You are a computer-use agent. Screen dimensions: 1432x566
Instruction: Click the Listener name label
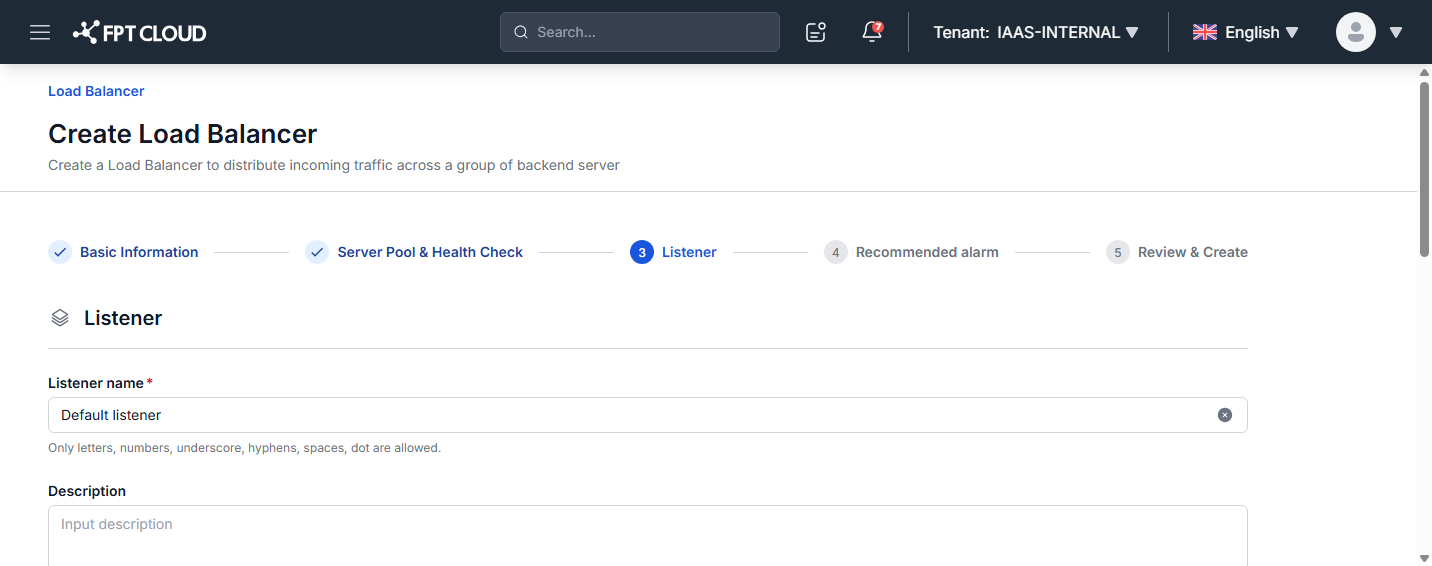[x=97, y=383]
